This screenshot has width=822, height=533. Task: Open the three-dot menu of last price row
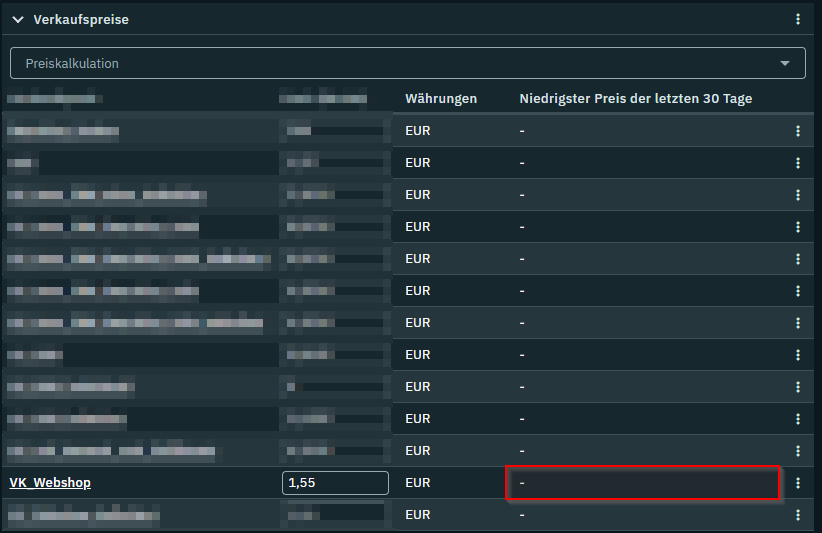[x=797, y=515]
